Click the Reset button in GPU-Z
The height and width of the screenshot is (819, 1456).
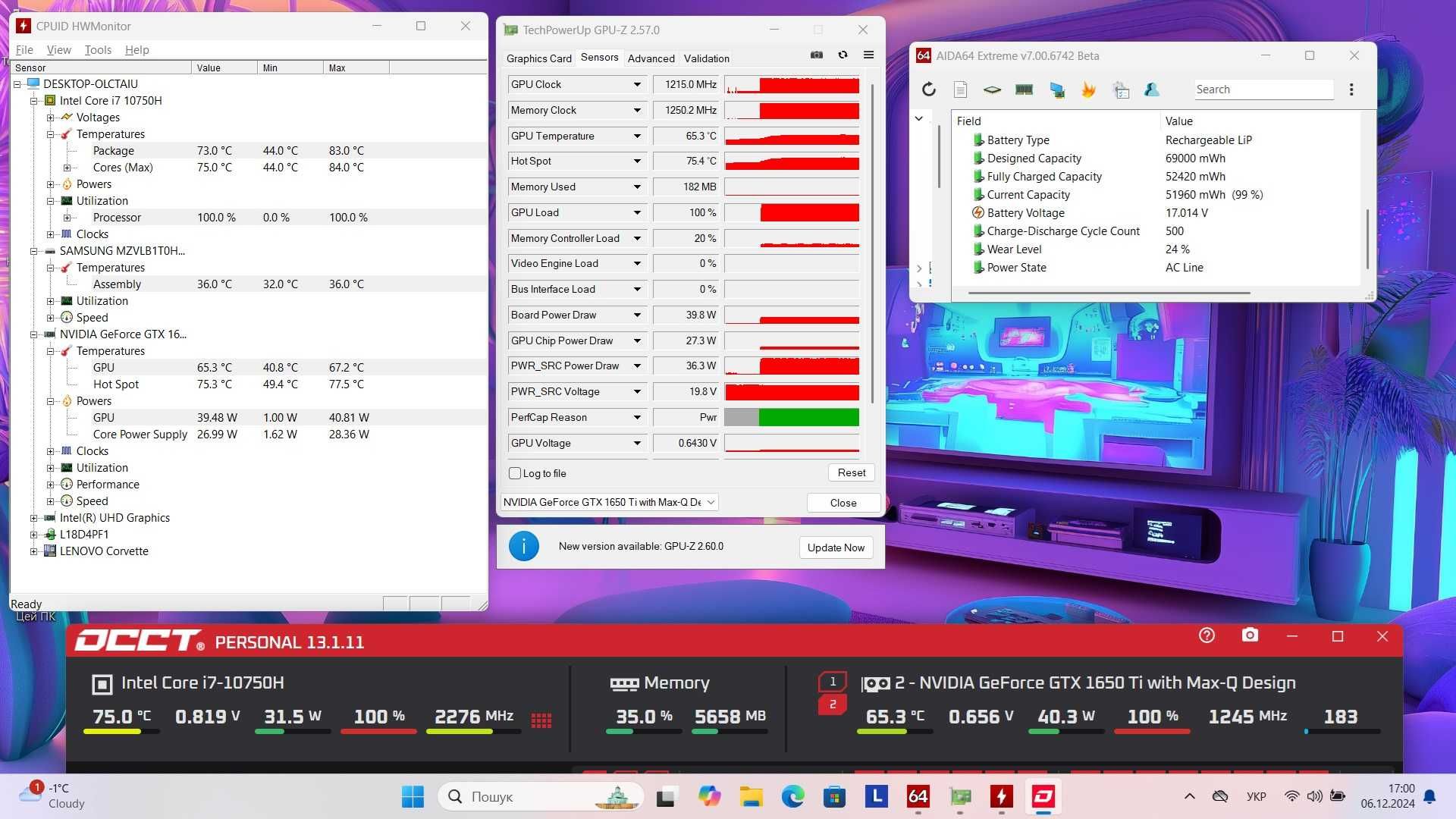tap(851, 472)
